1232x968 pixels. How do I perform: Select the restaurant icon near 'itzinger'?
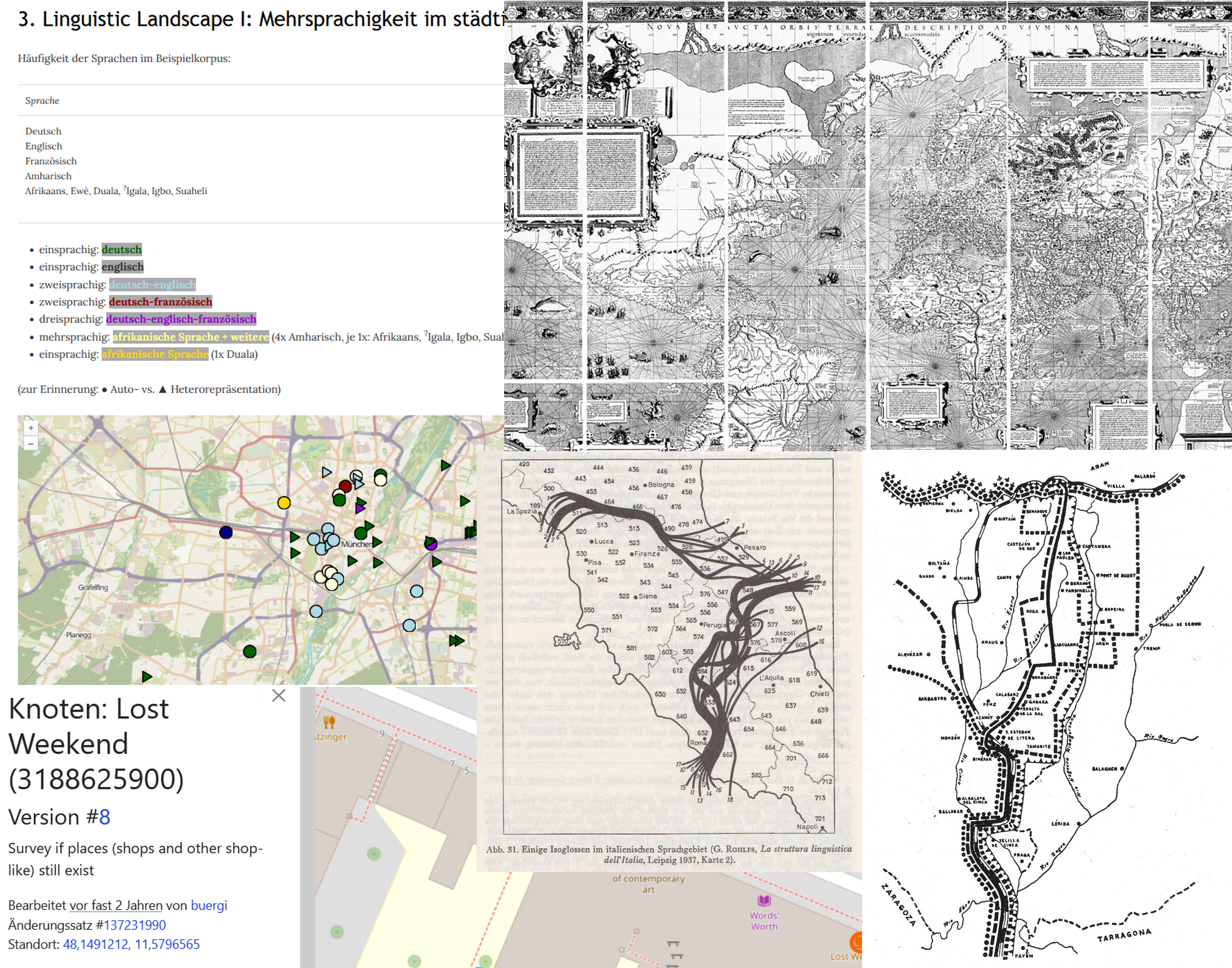coord(329,722)
